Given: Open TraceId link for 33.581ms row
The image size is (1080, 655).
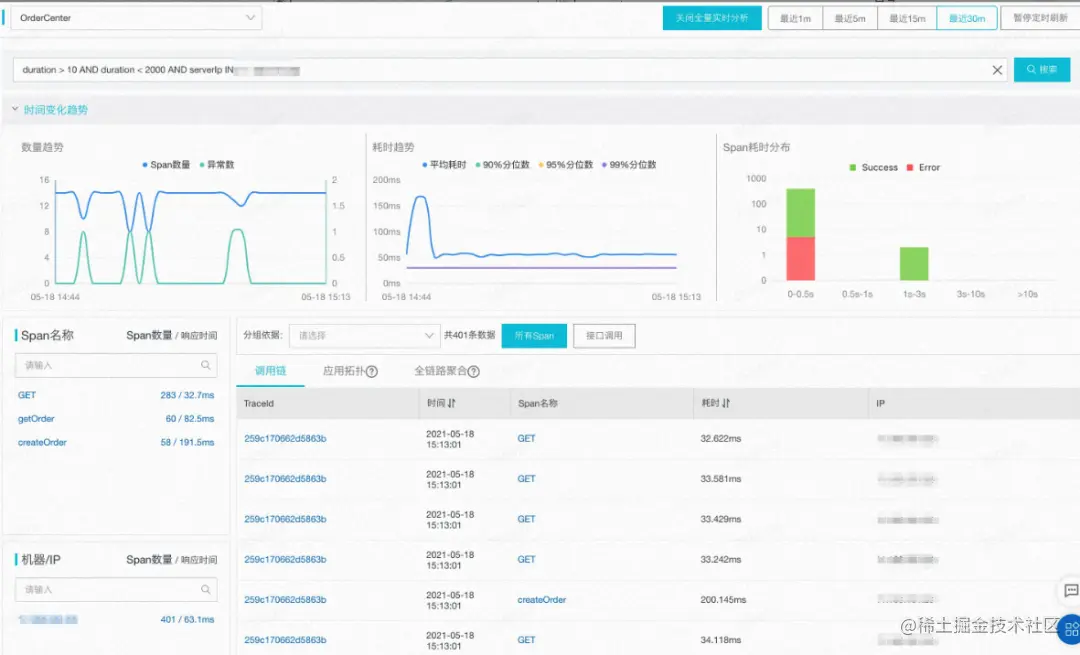Looking at the screenshot, I should 285,479.
